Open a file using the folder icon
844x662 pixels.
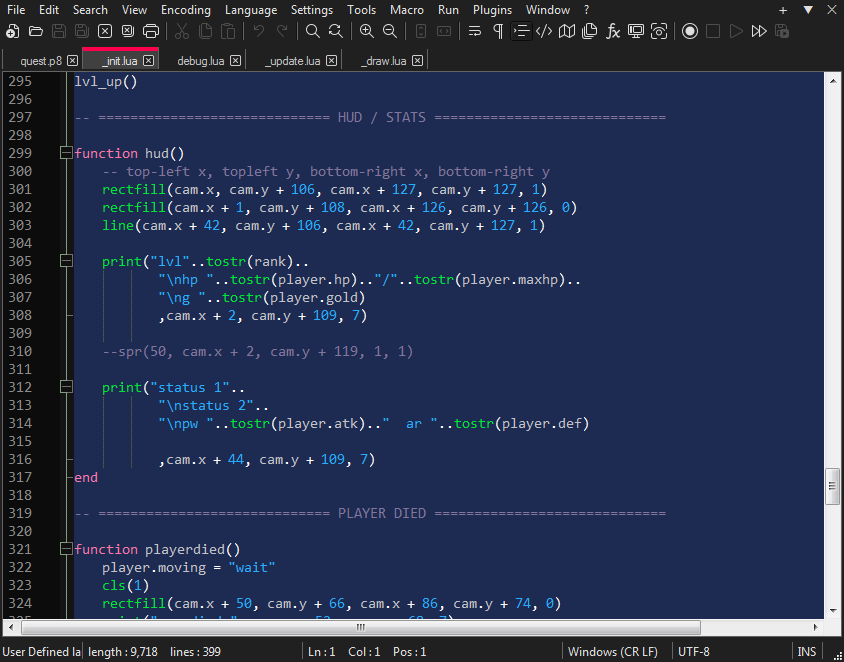pyautogui.click(x=36, y=31)
